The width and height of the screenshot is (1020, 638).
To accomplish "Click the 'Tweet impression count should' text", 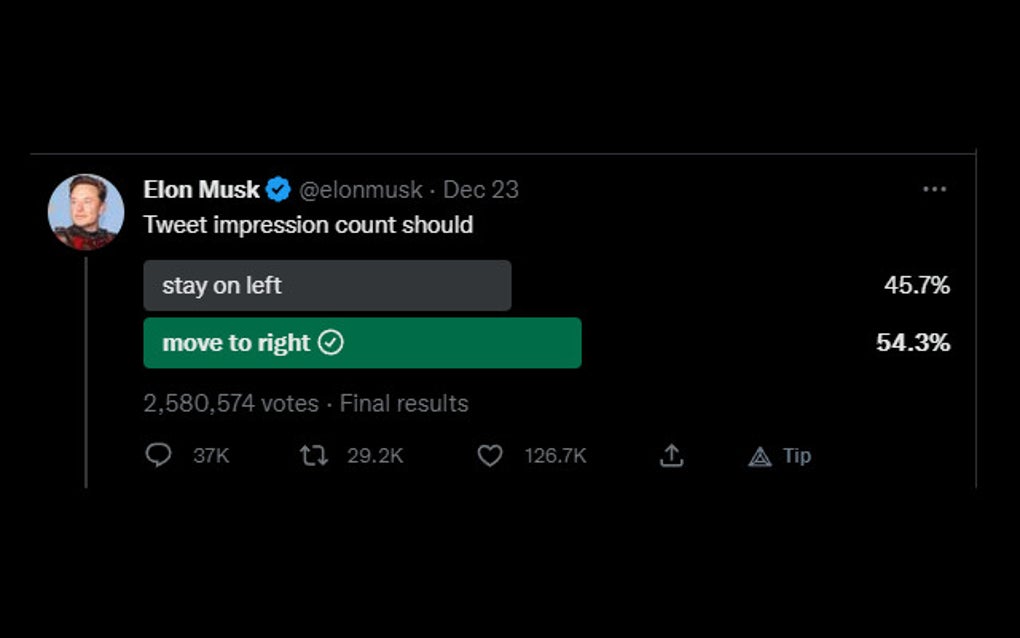I will (308, 225).
